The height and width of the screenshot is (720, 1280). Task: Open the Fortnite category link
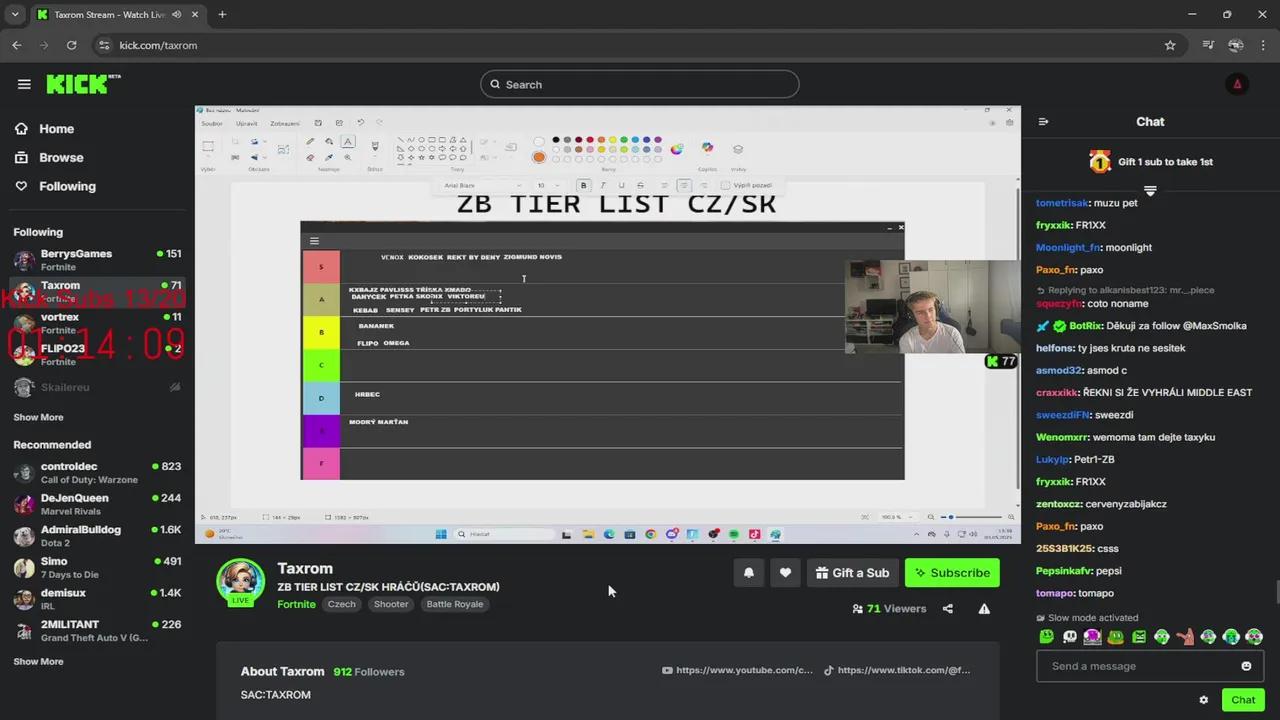tap(296, 605)
